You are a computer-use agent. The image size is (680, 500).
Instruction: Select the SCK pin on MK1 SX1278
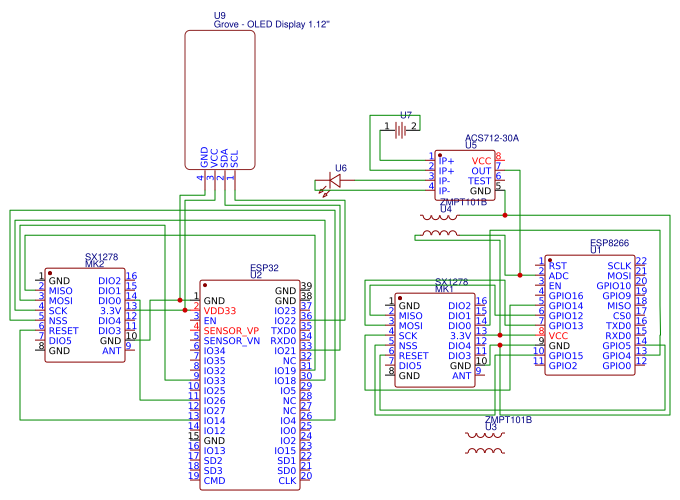tap(408, 336)
